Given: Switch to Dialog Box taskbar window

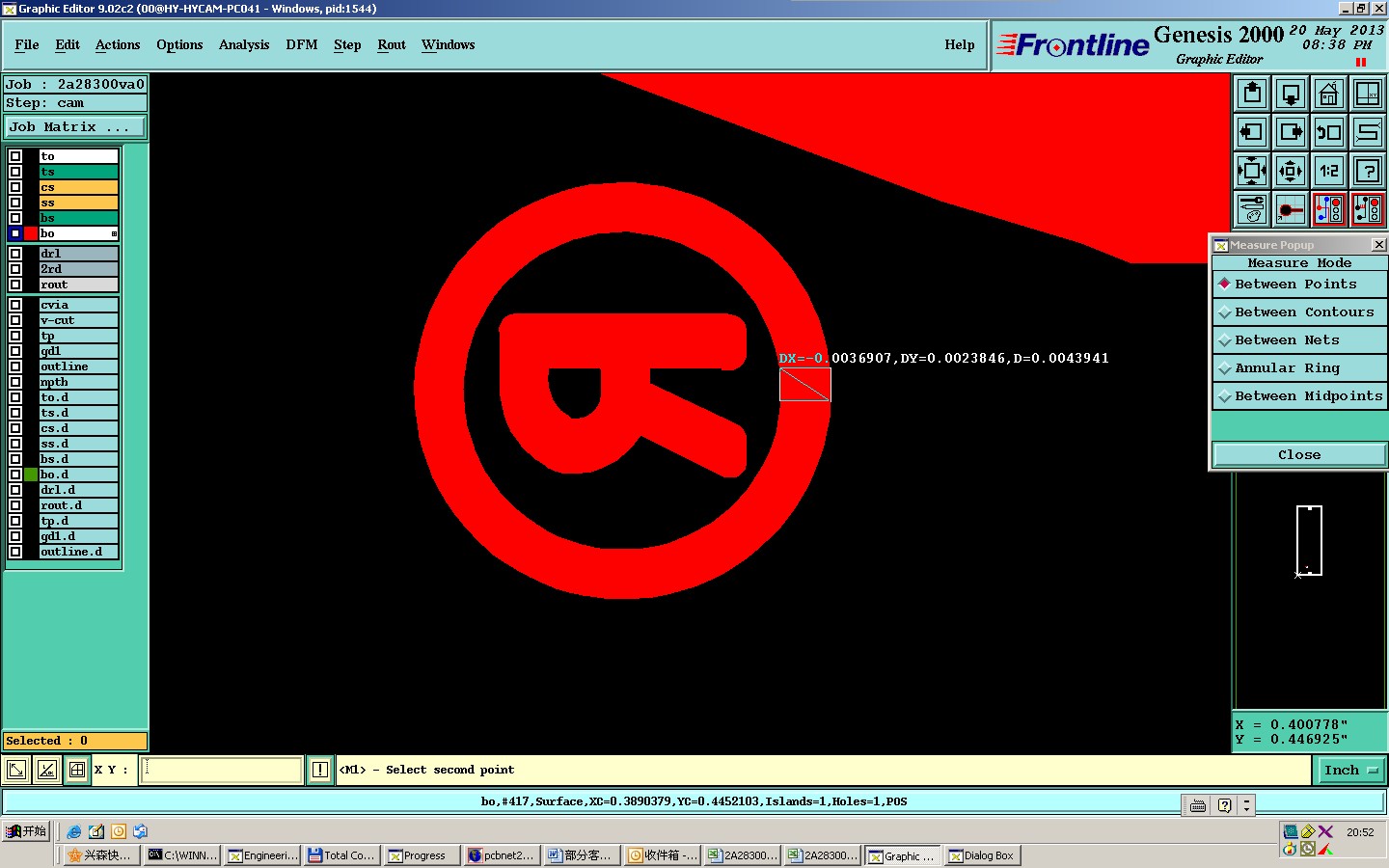Looking at the screenshot, I should pos(982,855).
